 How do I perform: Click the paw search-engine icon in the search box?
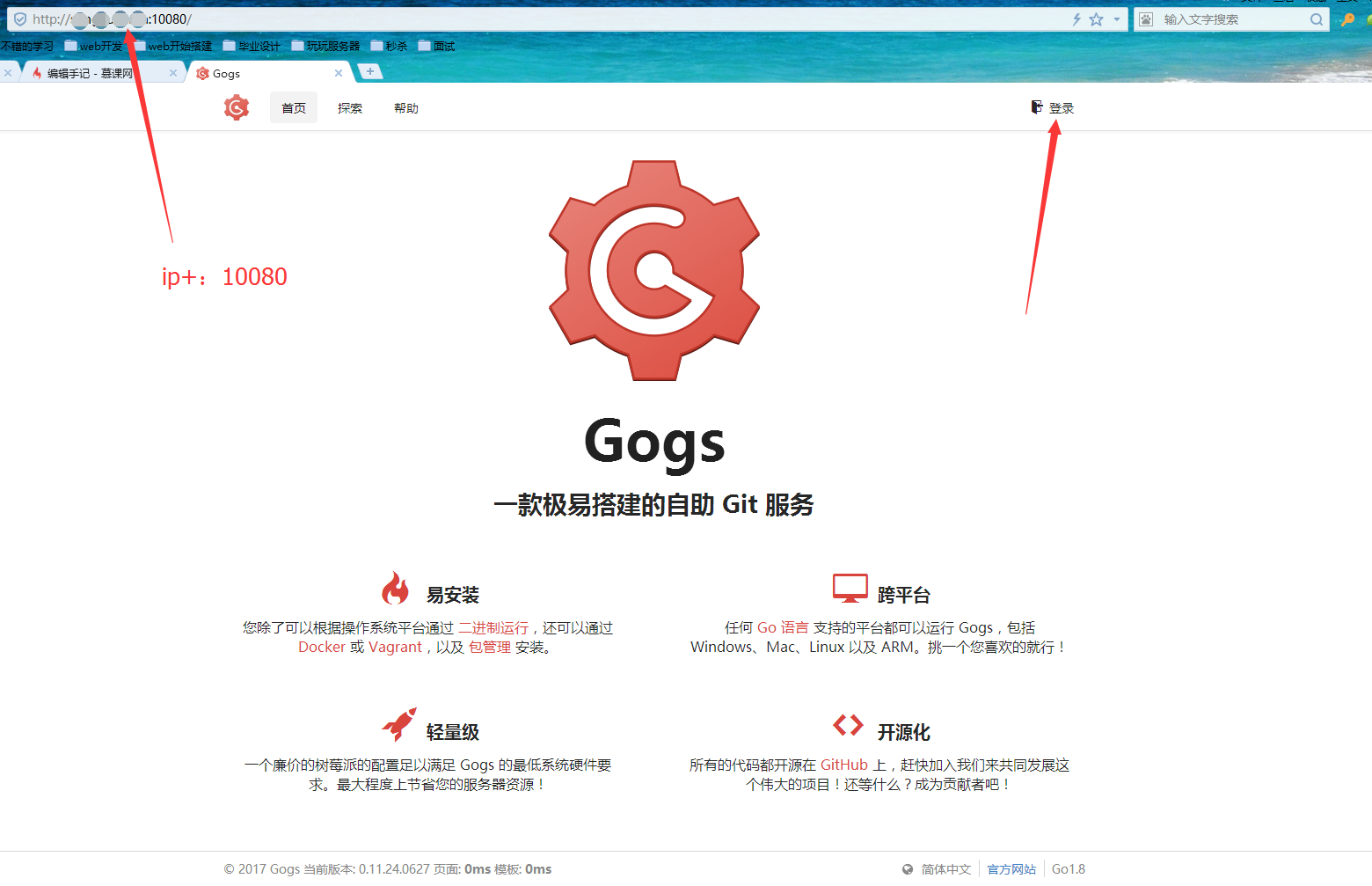tap(1145, 18)
